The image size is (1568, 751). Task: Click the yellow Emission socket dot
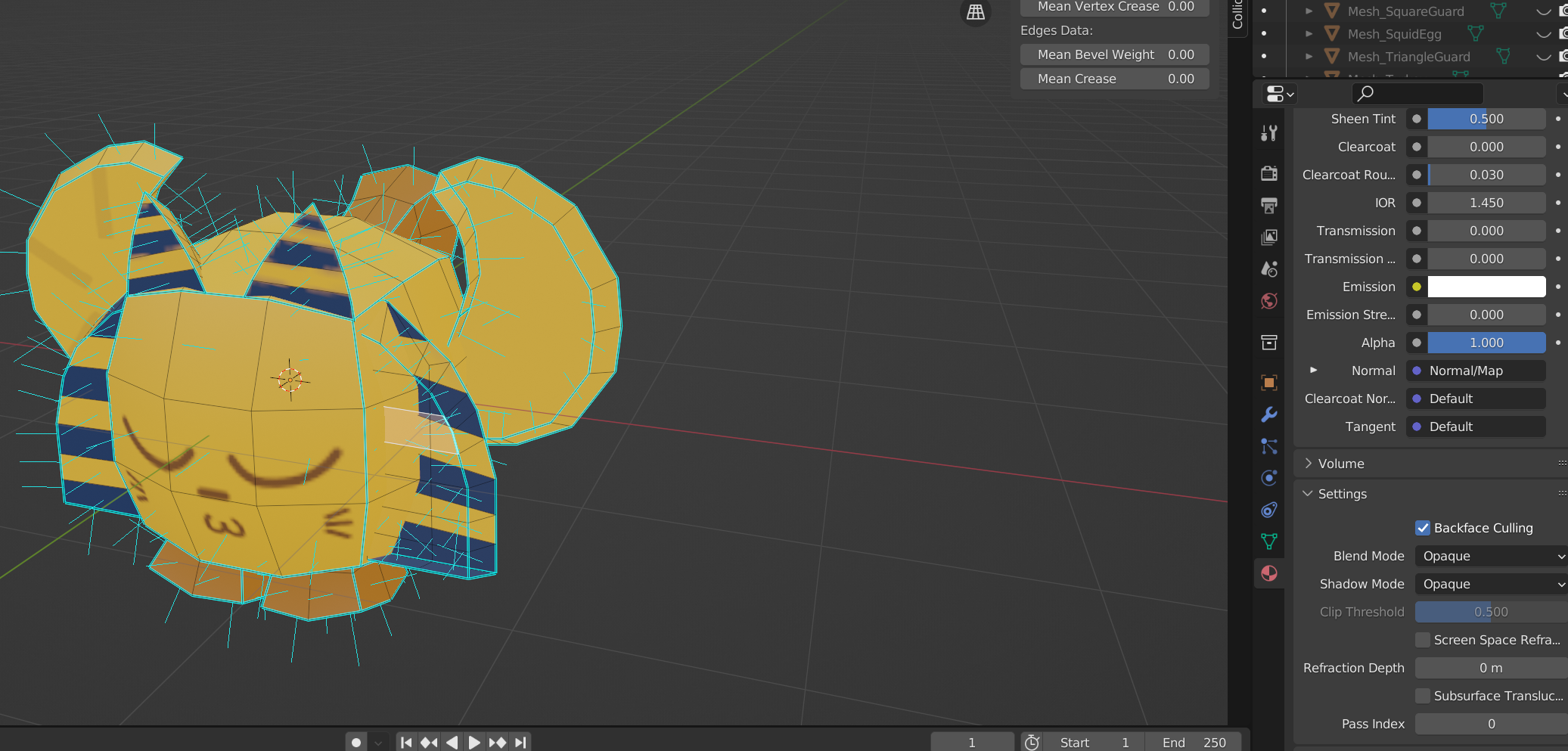point(1417,287)
